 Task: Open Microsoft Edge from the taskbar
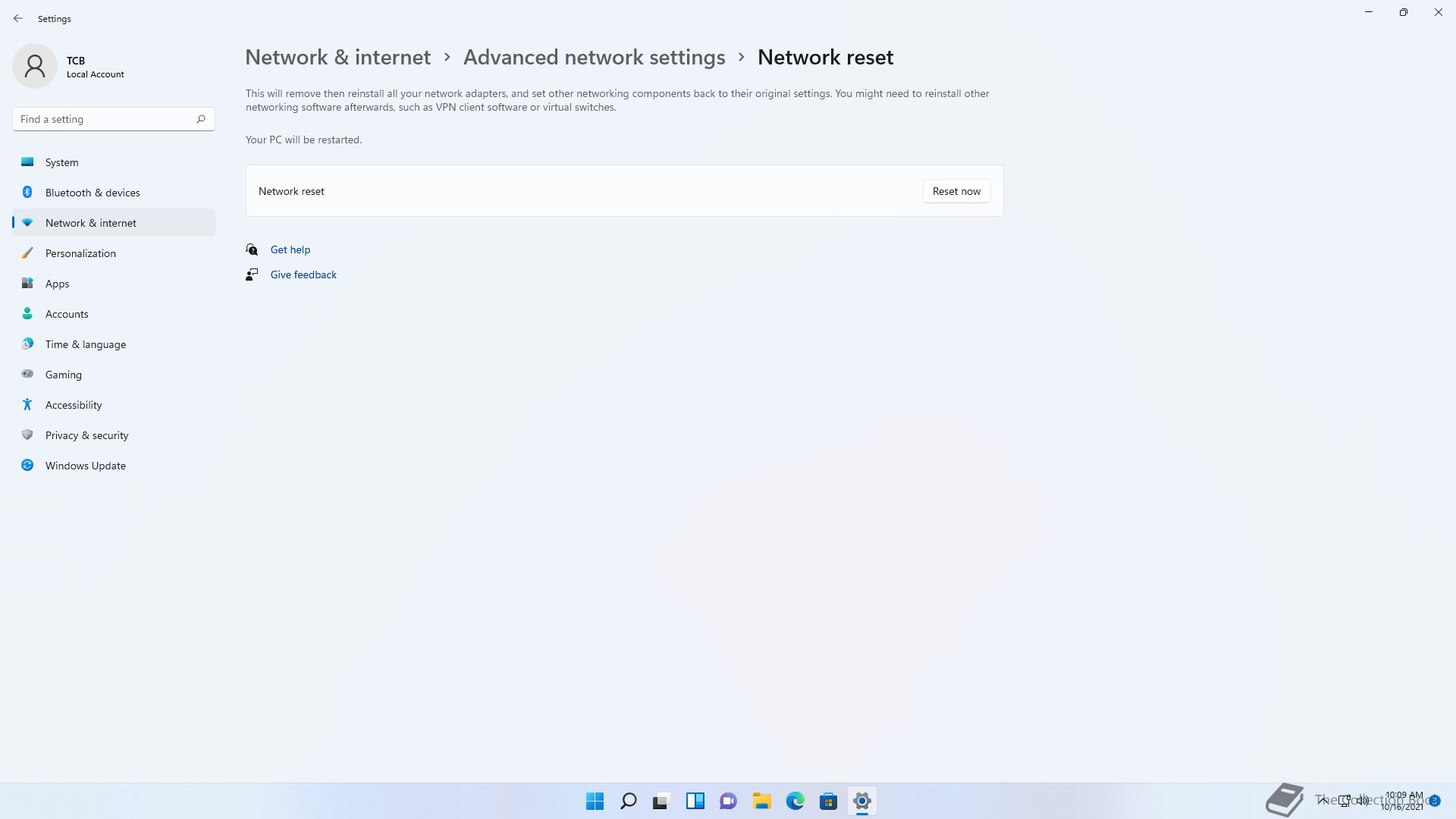pos(795,801)
